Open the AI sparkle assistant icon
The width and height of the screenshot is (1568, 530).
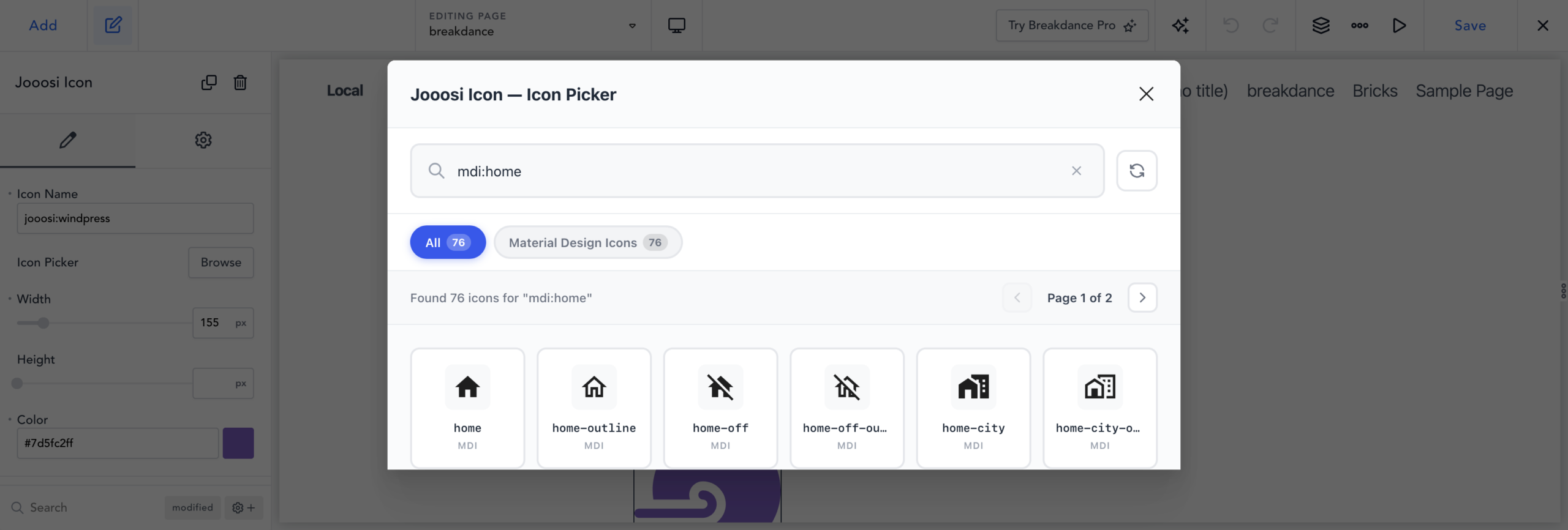click(x=1180, y=25)
